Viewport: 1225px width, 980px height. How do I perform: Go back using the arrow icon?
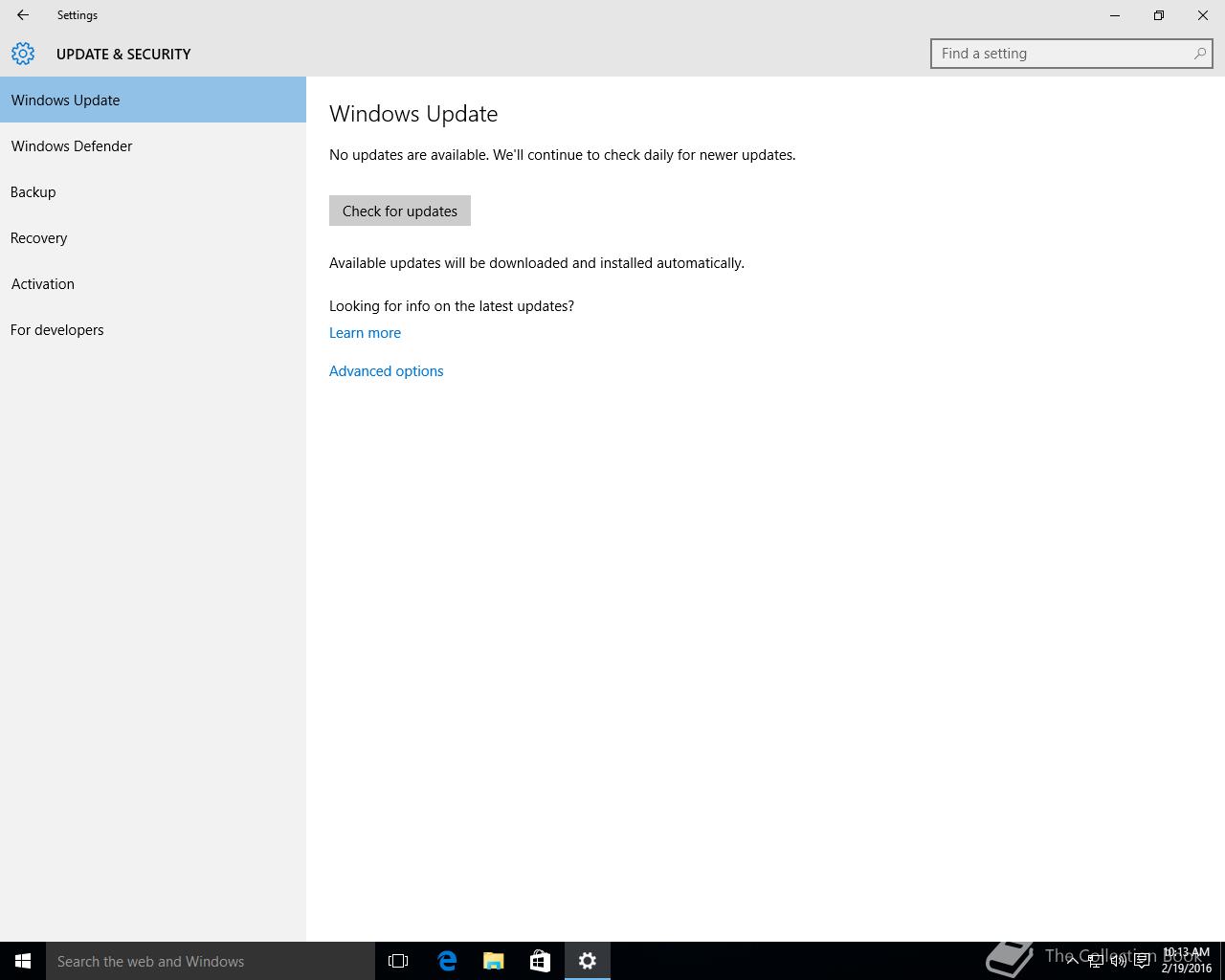coord(23,15)
